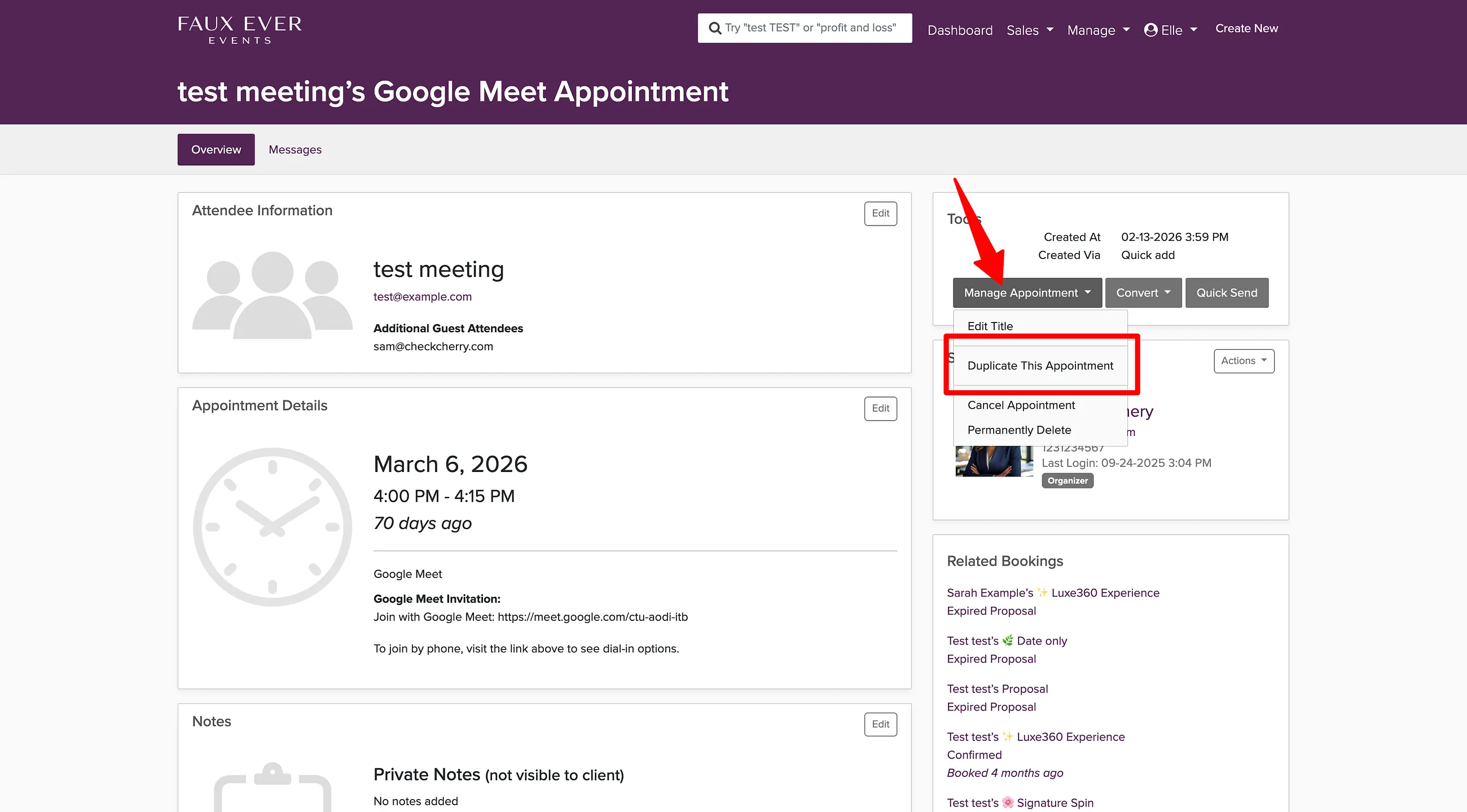Choose Cancel Appointment from menu
Image resolution: width=1467 pixels, height=812 pixels.
[1021, 404]
